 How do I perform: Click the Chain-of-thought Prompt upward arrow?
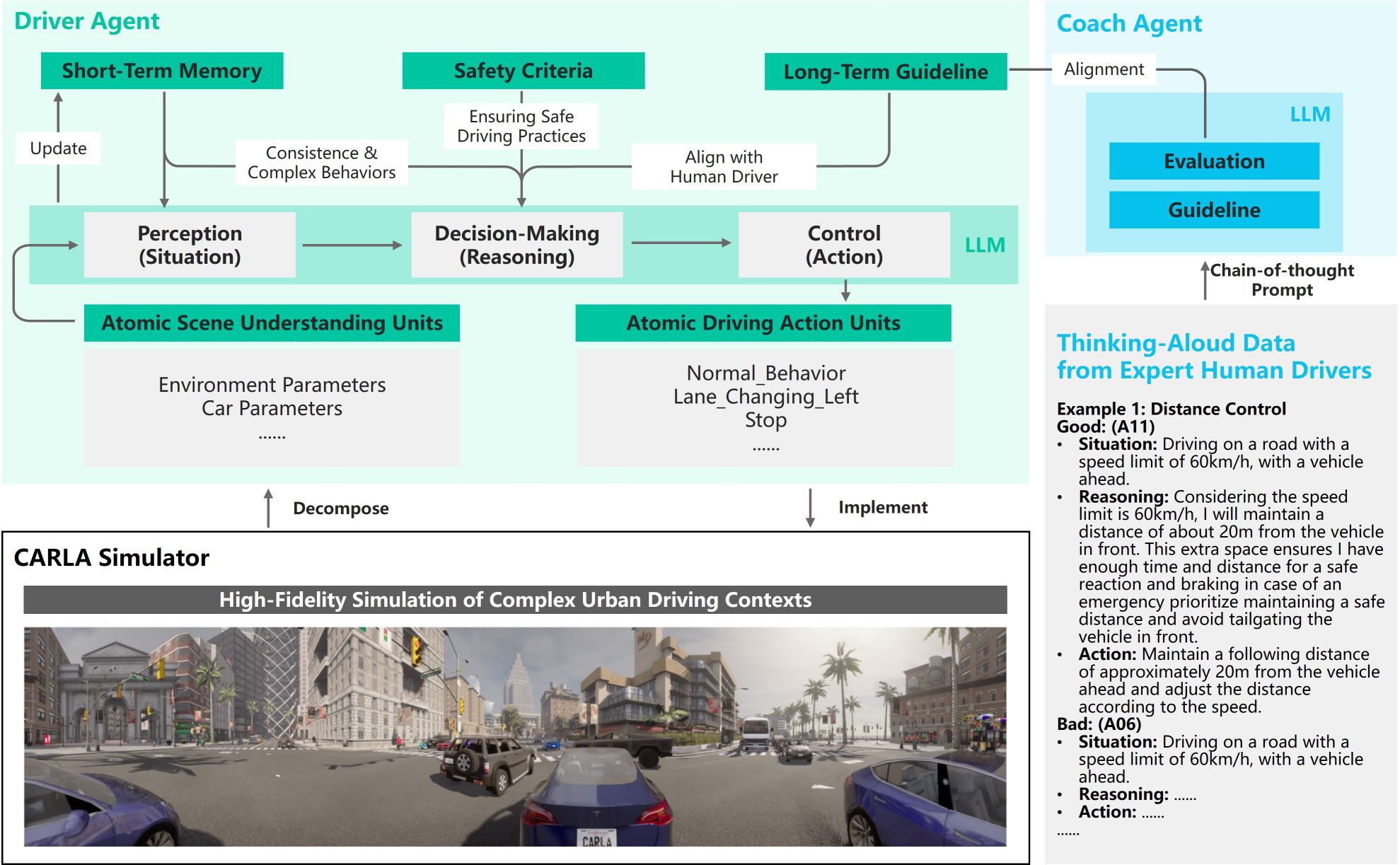[x=1205, y=280]
